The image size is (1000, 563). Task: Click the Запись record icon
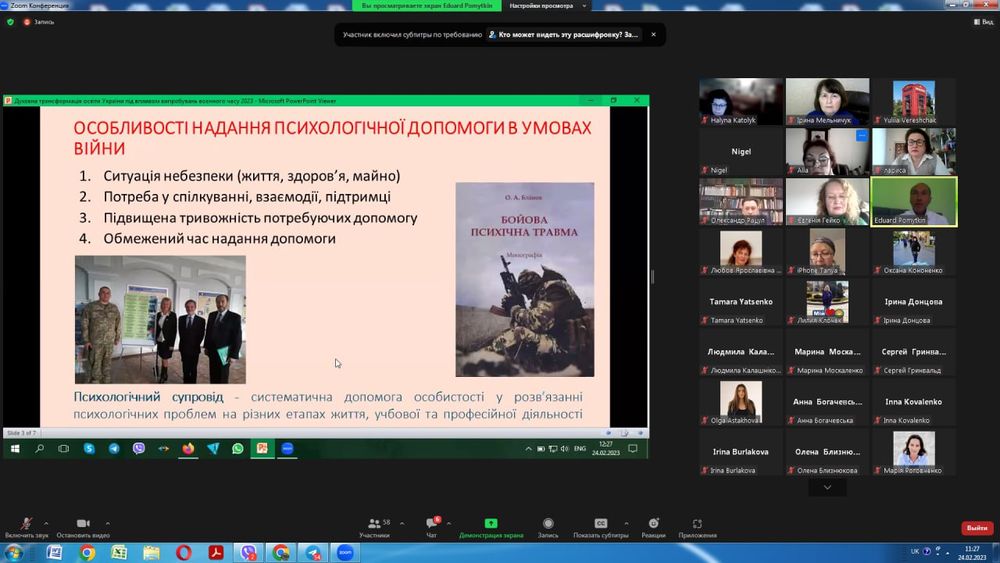point(548,526)
